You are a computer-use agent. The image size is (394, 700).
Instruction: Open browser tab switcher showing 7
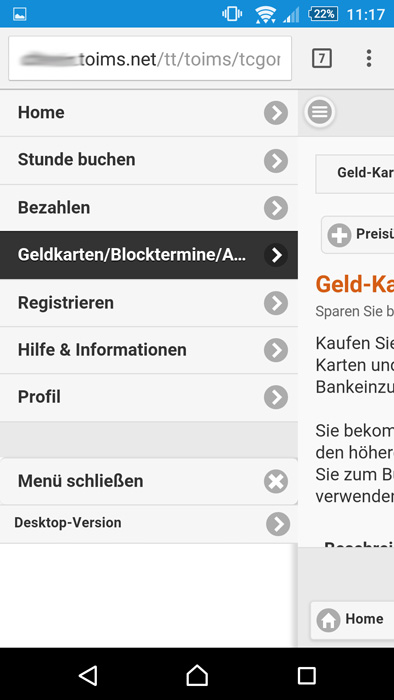tap(322, 58)
